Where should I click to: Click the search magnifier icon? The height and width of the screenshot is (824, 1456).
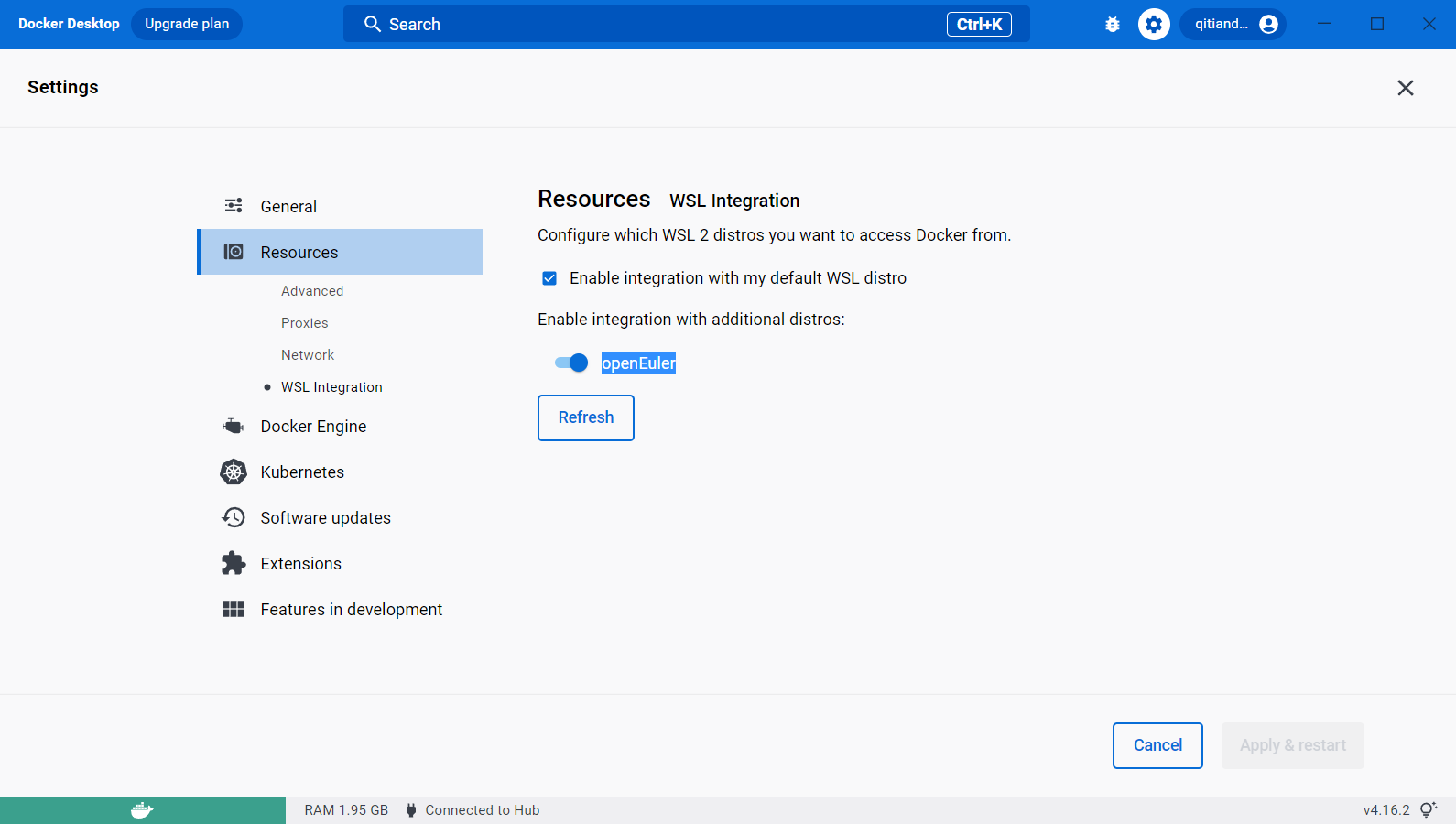point(372,24)
